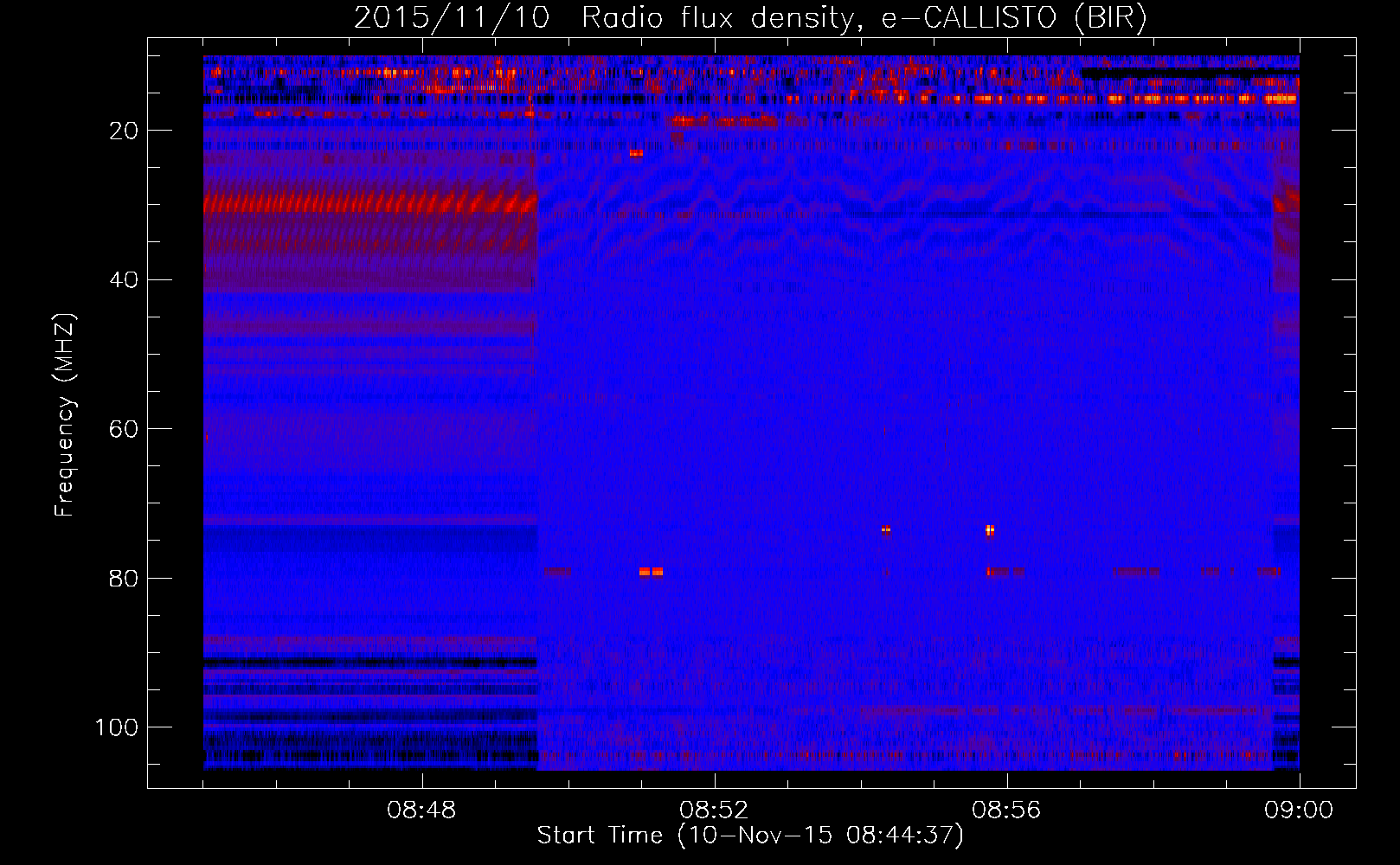Click the 08:52 time tick label

714,811
